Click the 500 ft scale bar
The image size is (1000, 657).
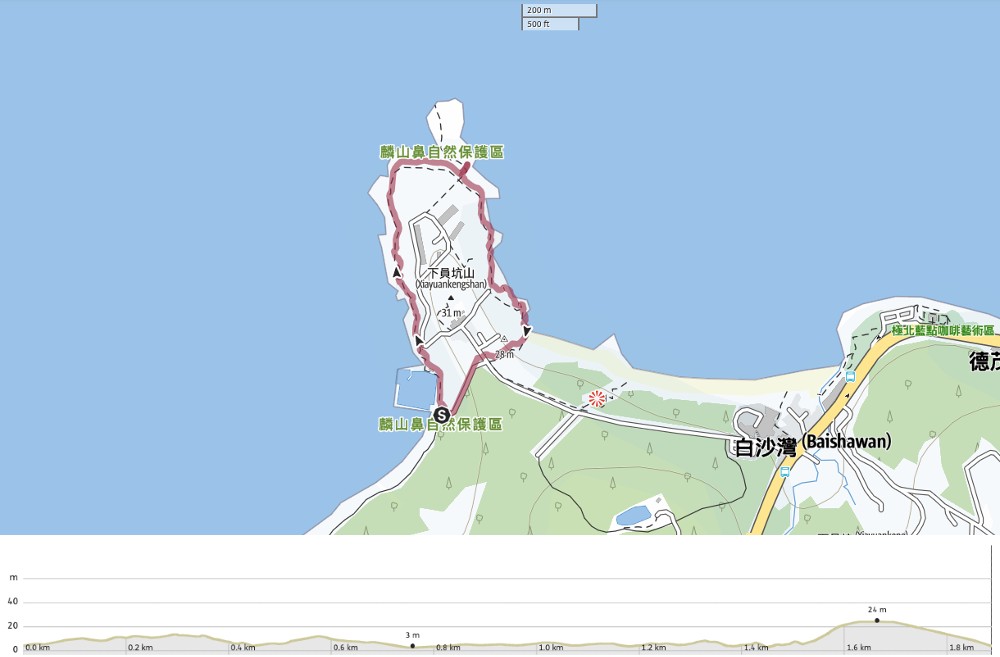pyautogui.click(x=550, y=24)
